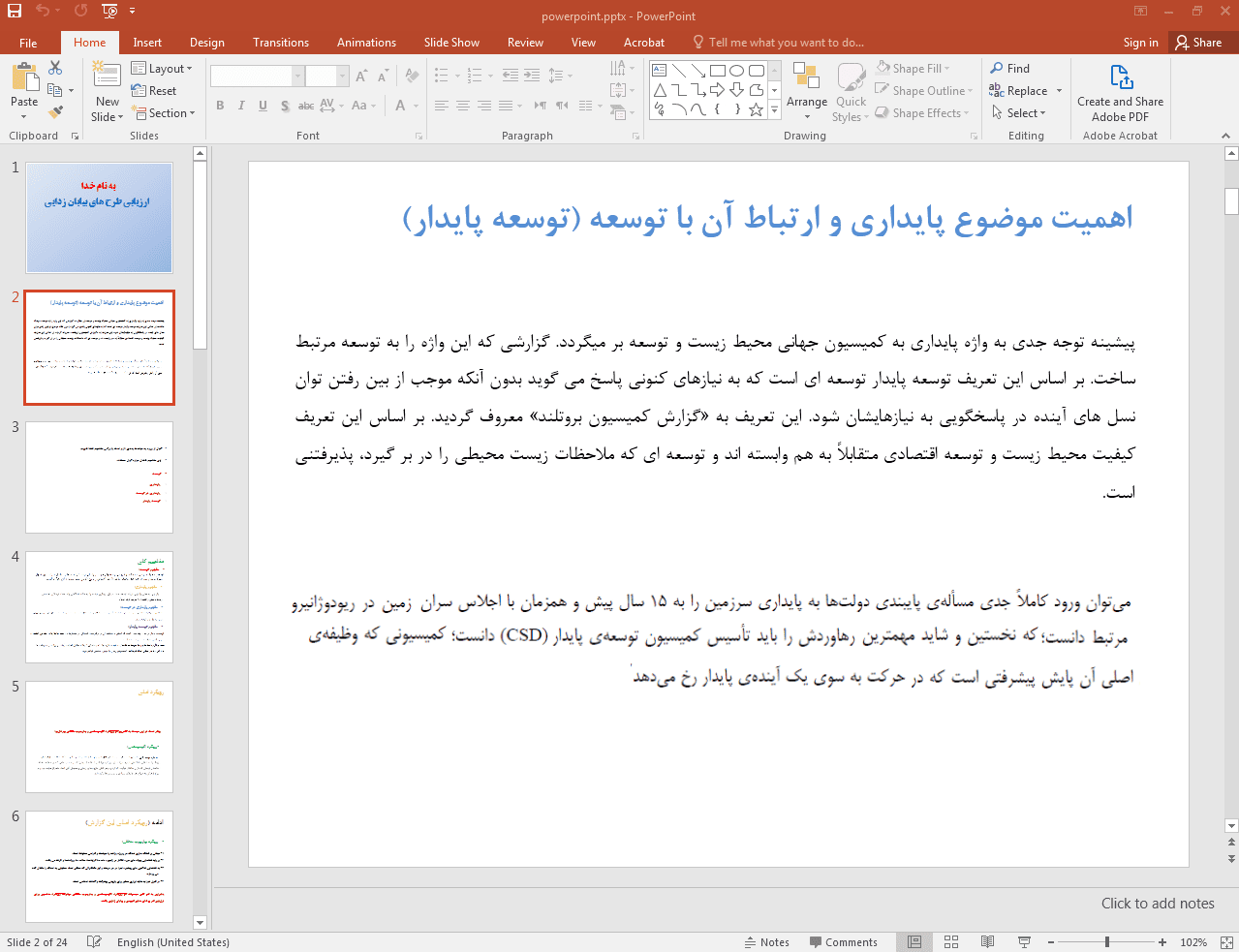Screen dimensions: 1239x952
Task: Click fit slide to window icon
Action: 1225,942
